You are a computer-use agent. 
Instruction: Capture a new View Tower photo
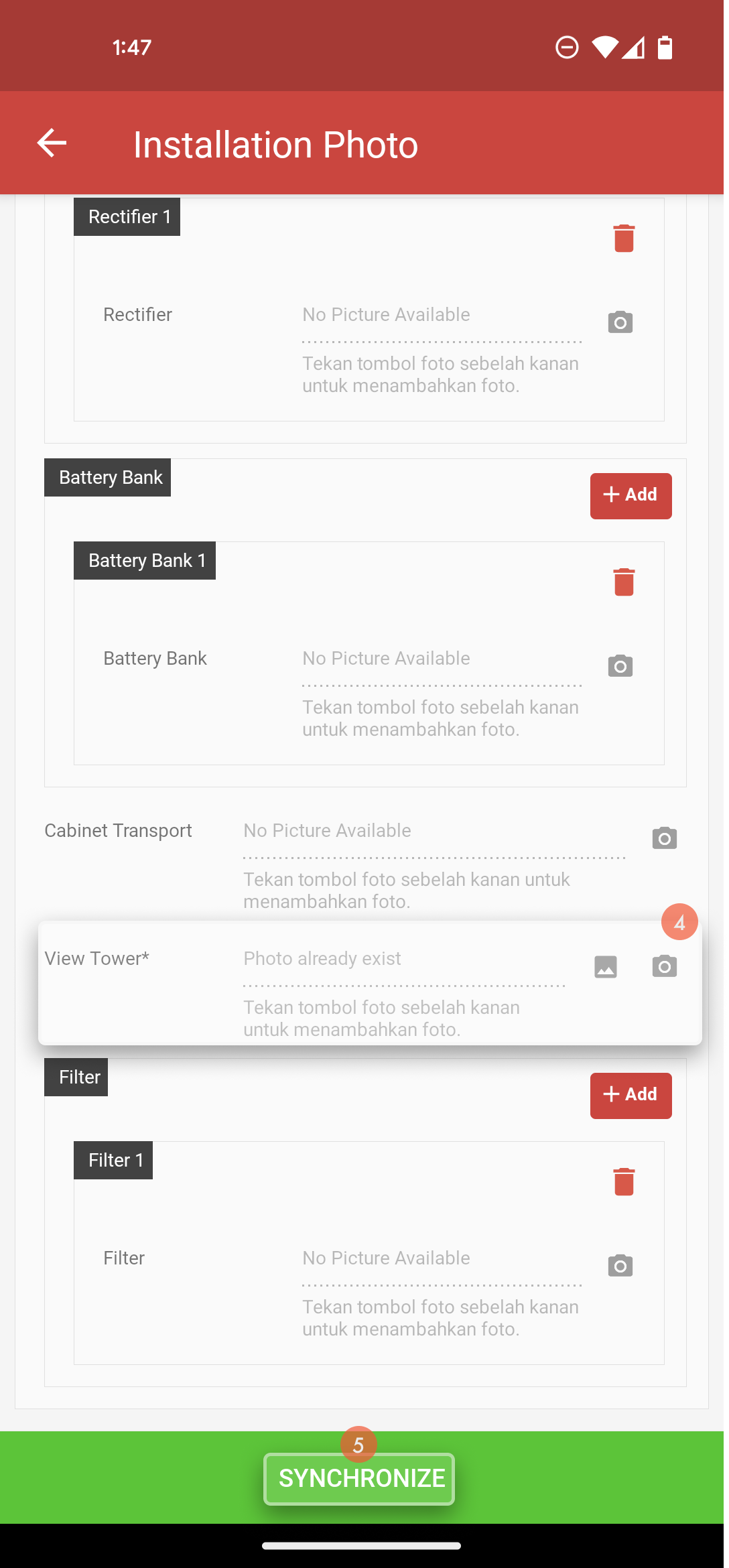(665, 966)
